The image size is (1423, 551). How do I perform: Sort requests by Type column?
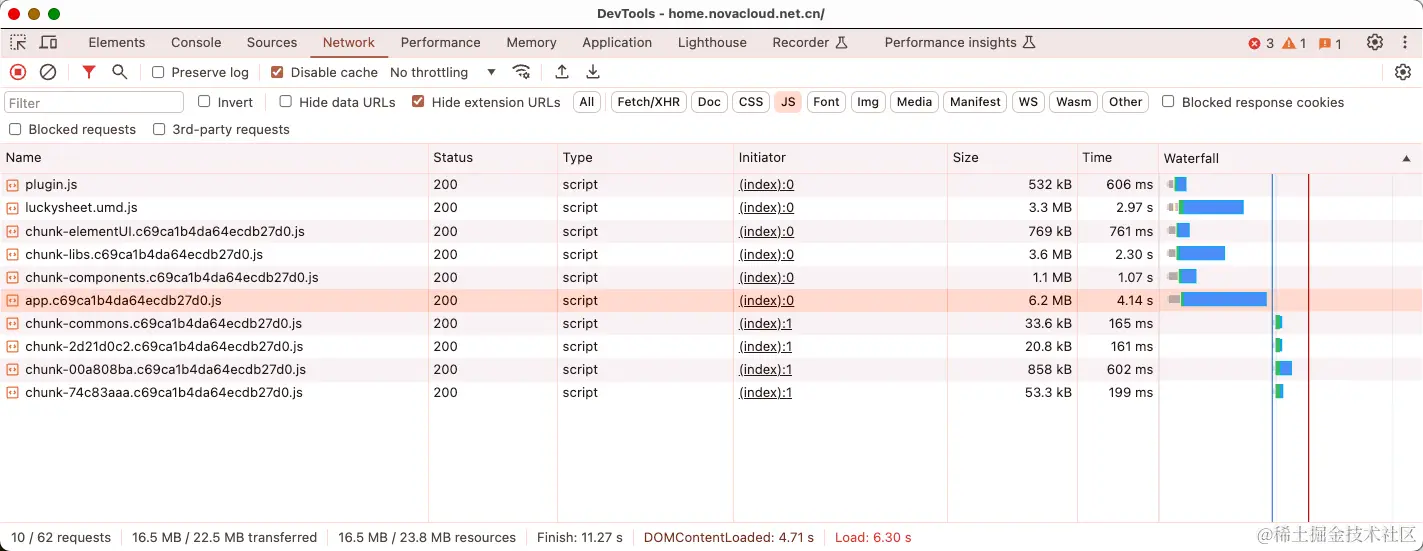[x=645, y=157]
